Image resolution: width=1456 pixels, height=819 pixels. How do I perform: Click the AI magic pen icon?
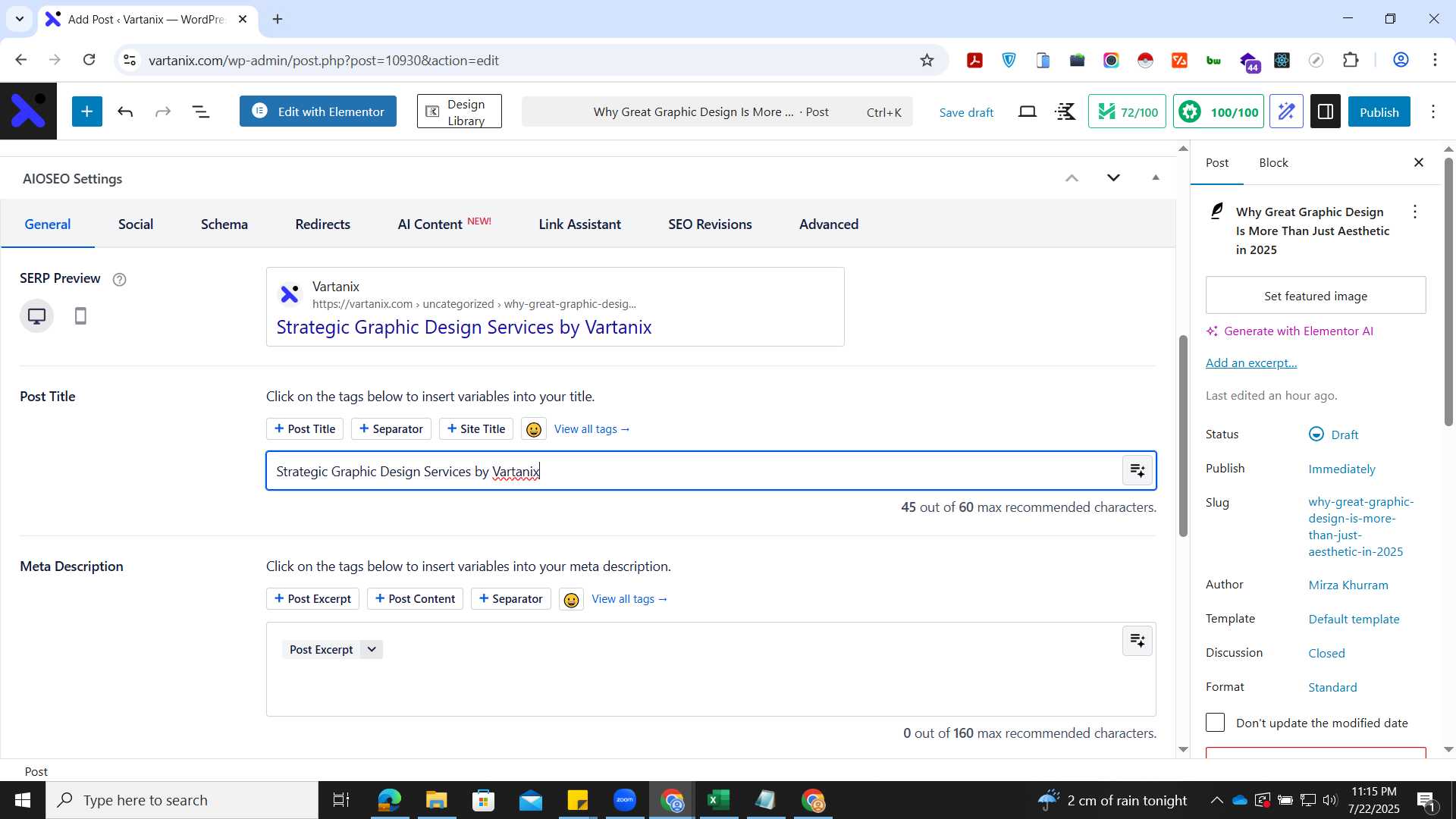pos(1287,112)
